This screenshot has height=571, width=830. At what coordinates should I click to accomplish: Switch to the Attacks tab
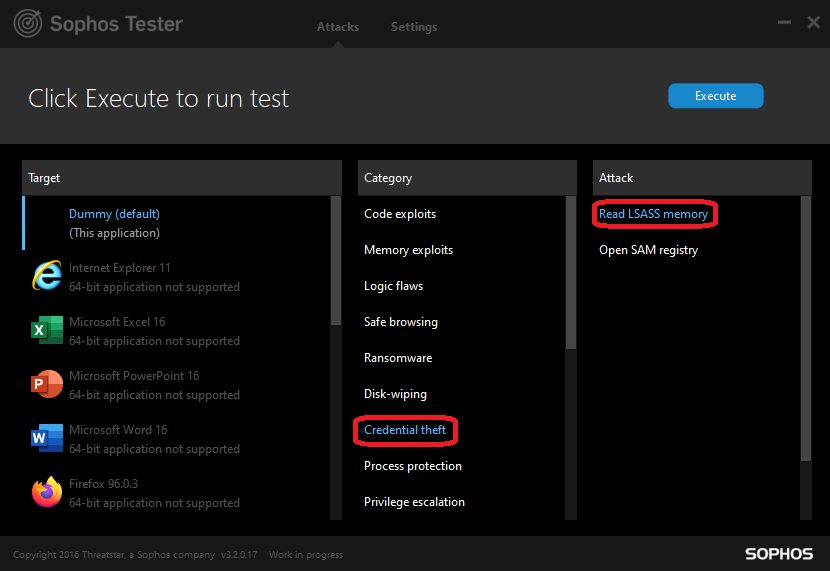[x=338, y=27]
